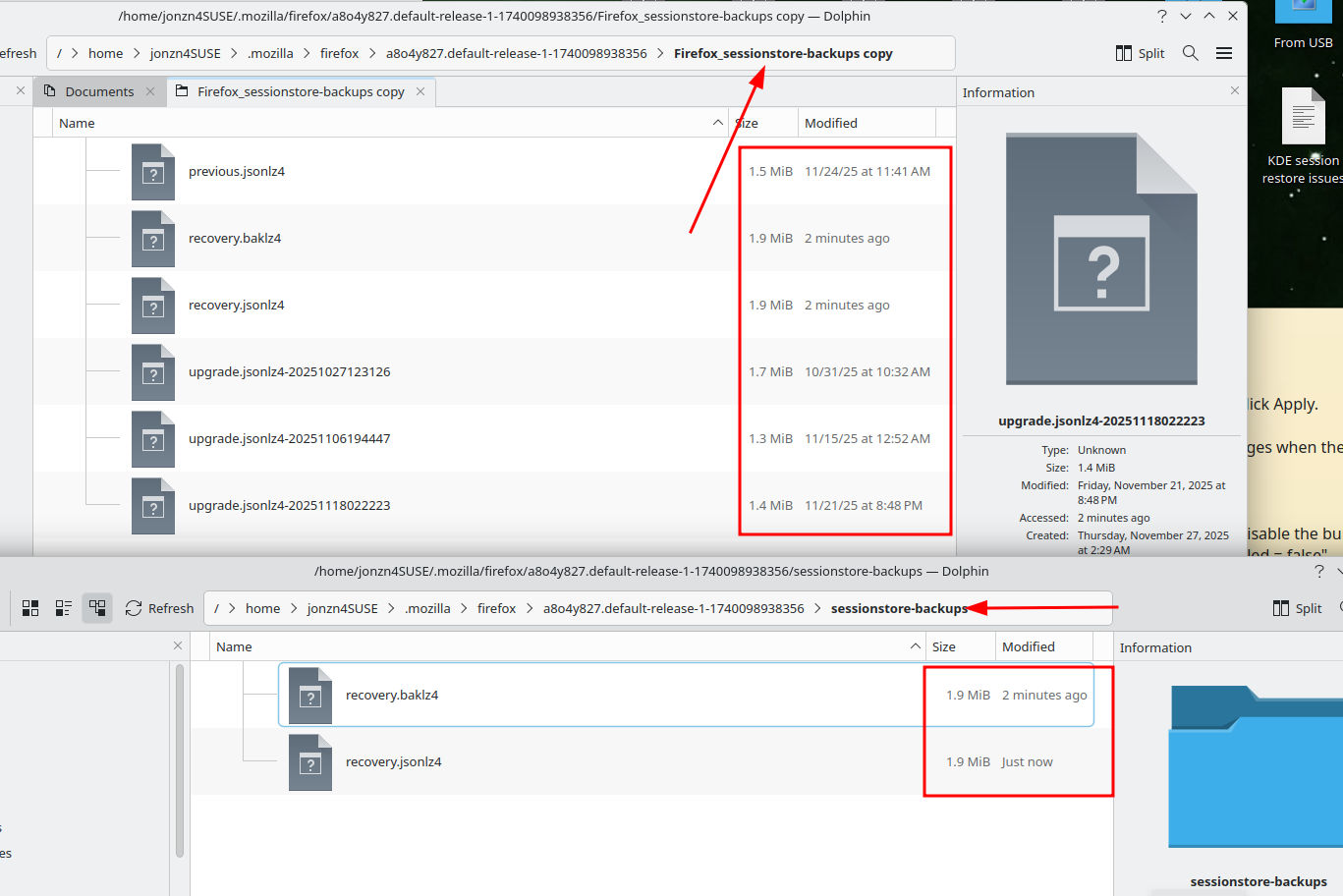Viewport: 1343px width, 896px height.
Task: Select recovery.jsonlz4 file name in upper window
Action: tap(237, 306)
